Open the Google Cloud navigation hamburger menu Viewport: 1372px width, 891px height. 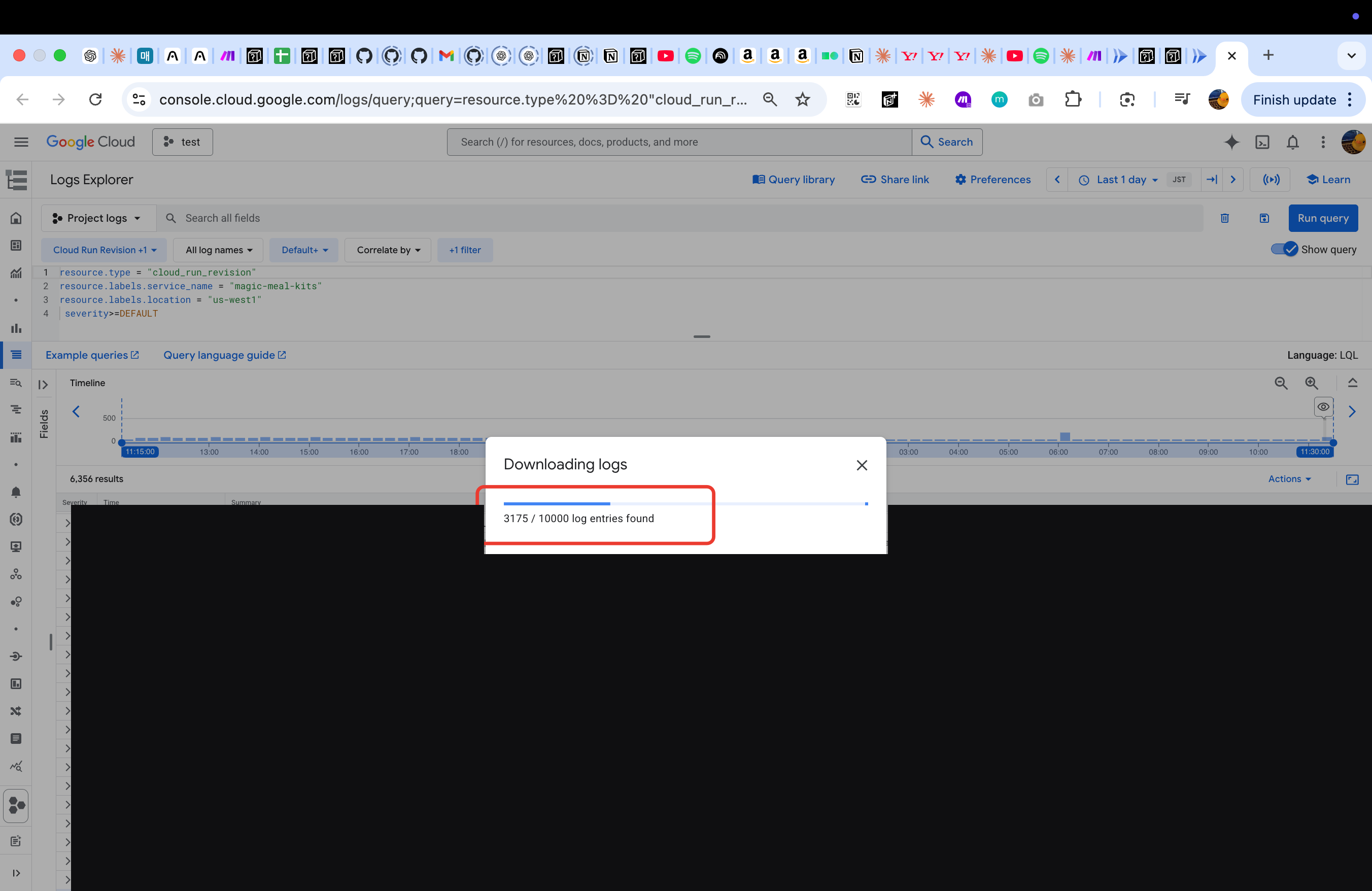point(21,142)
